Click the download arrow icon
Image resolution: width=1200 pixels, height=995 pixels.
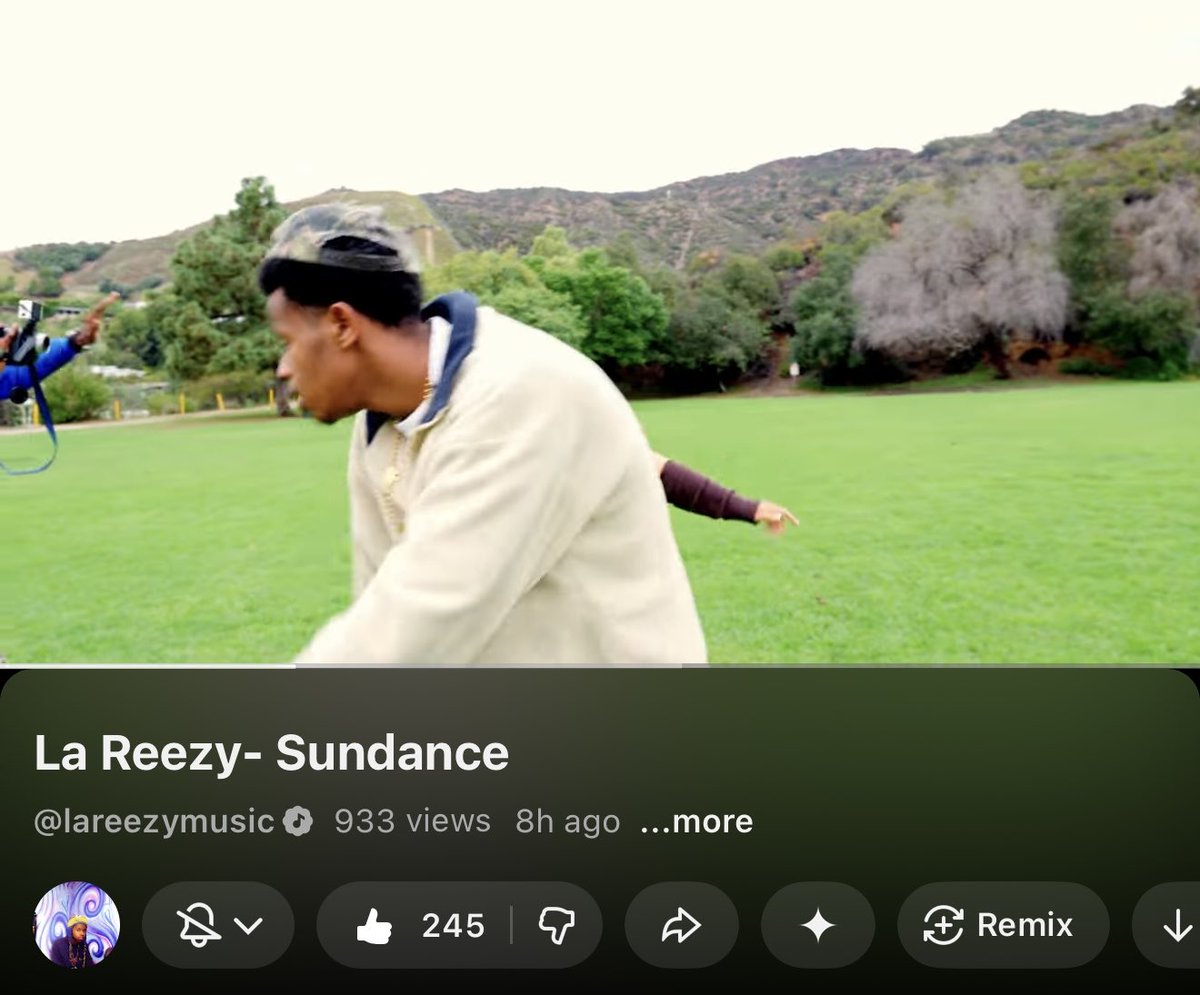click(1177, 927)
